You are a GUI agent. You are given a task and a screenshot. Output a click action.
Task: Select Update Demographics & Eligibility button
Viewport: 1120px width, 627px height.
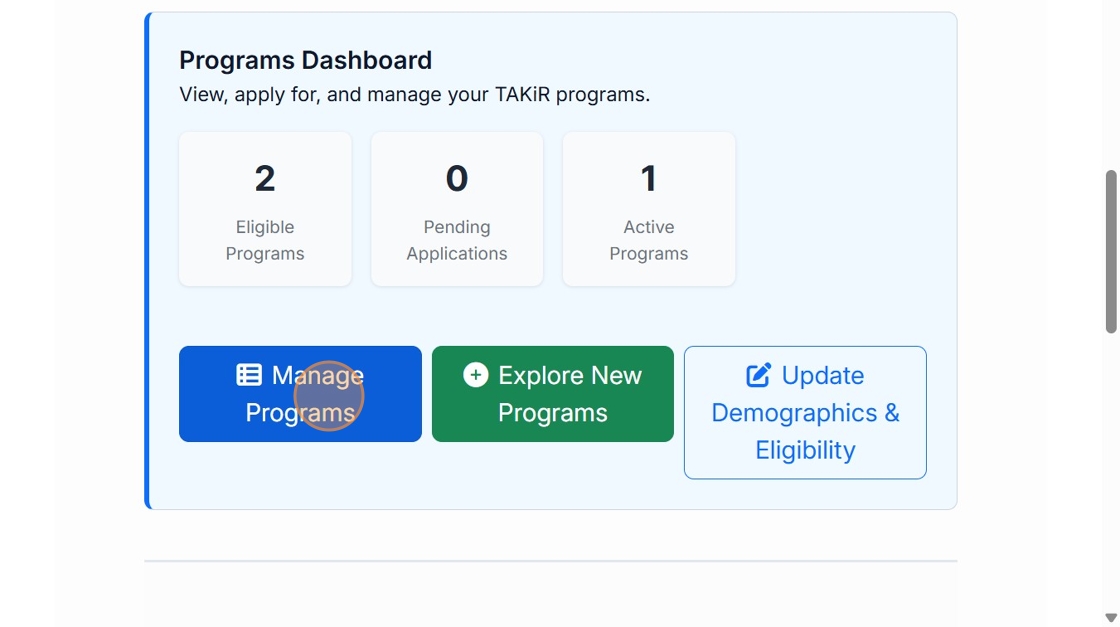point(805,412)
